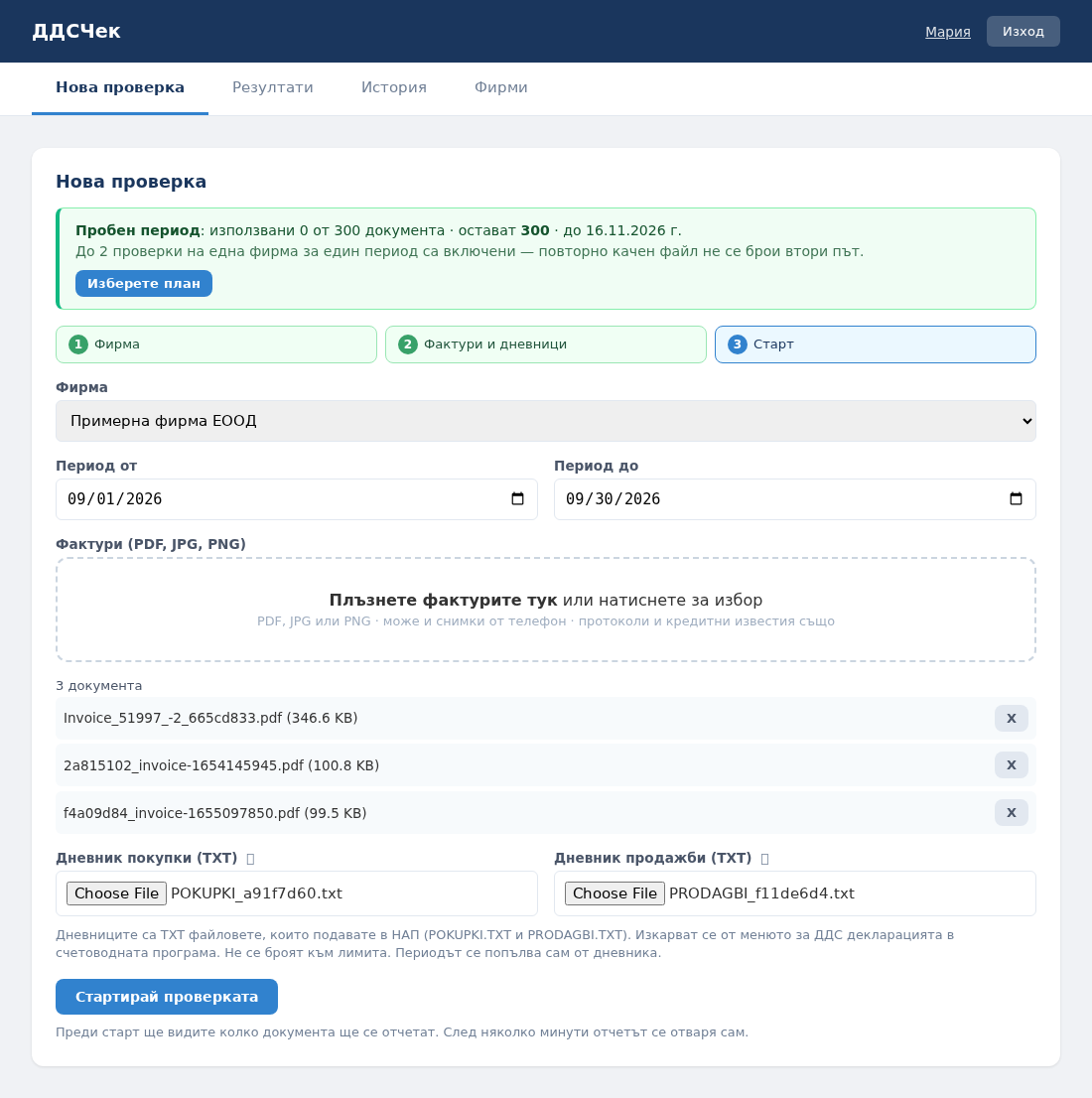Click info icon next to Дневник покупки
Screen dimensions: 1092x1098
click(x=251, y=859)
